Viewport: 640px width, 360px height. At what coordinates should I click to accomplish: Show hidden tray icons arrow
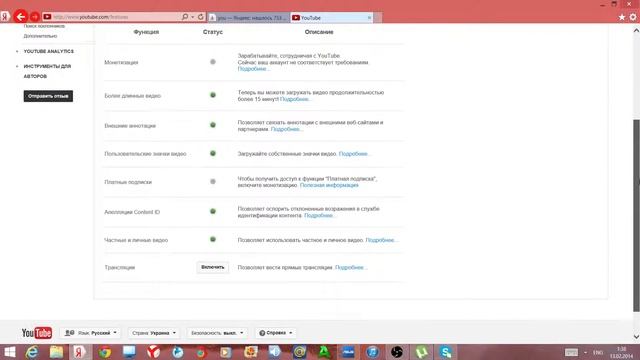(x=586, y=352)
